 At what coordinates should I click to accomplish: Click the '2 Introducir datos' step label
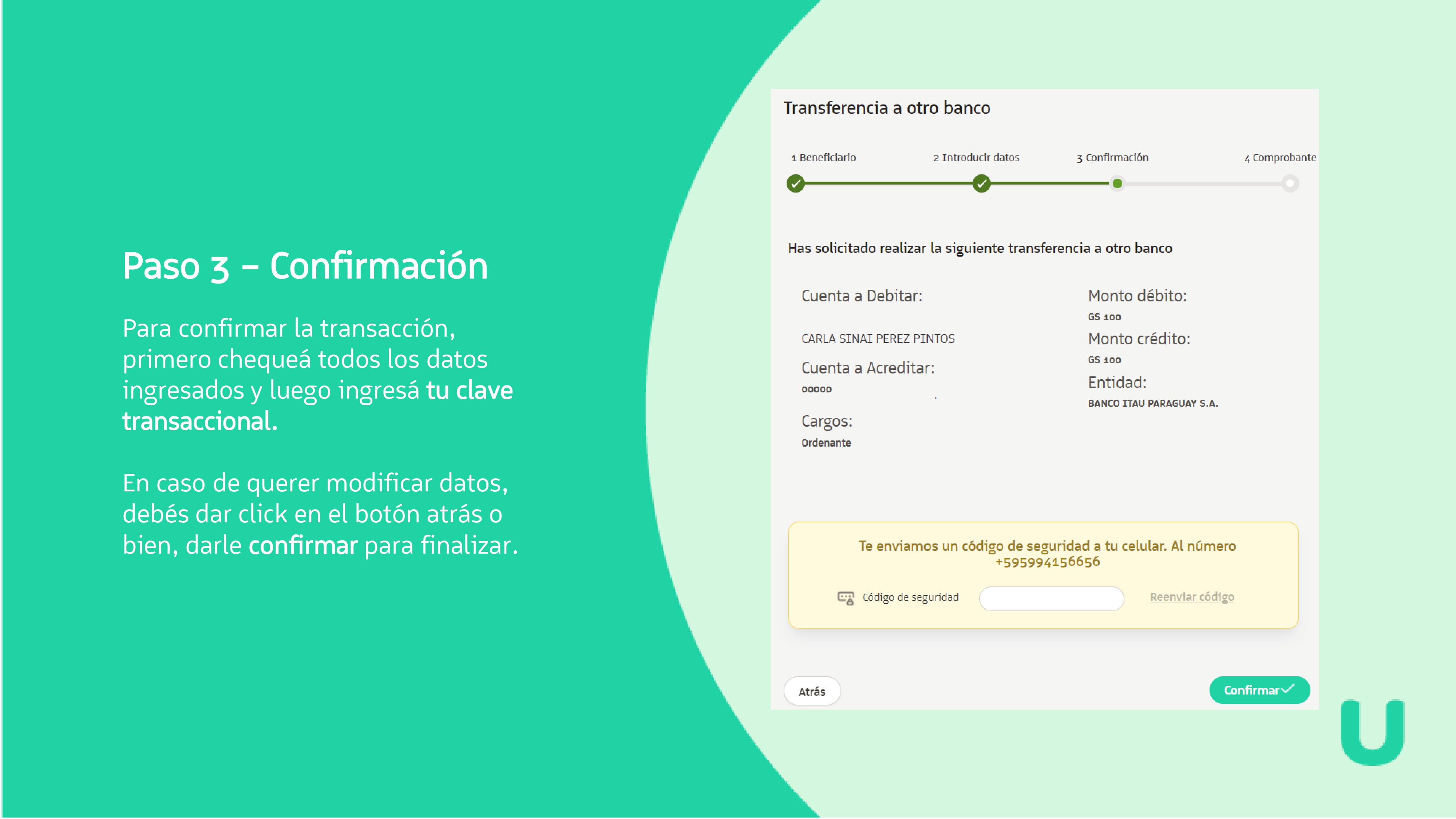976,158
